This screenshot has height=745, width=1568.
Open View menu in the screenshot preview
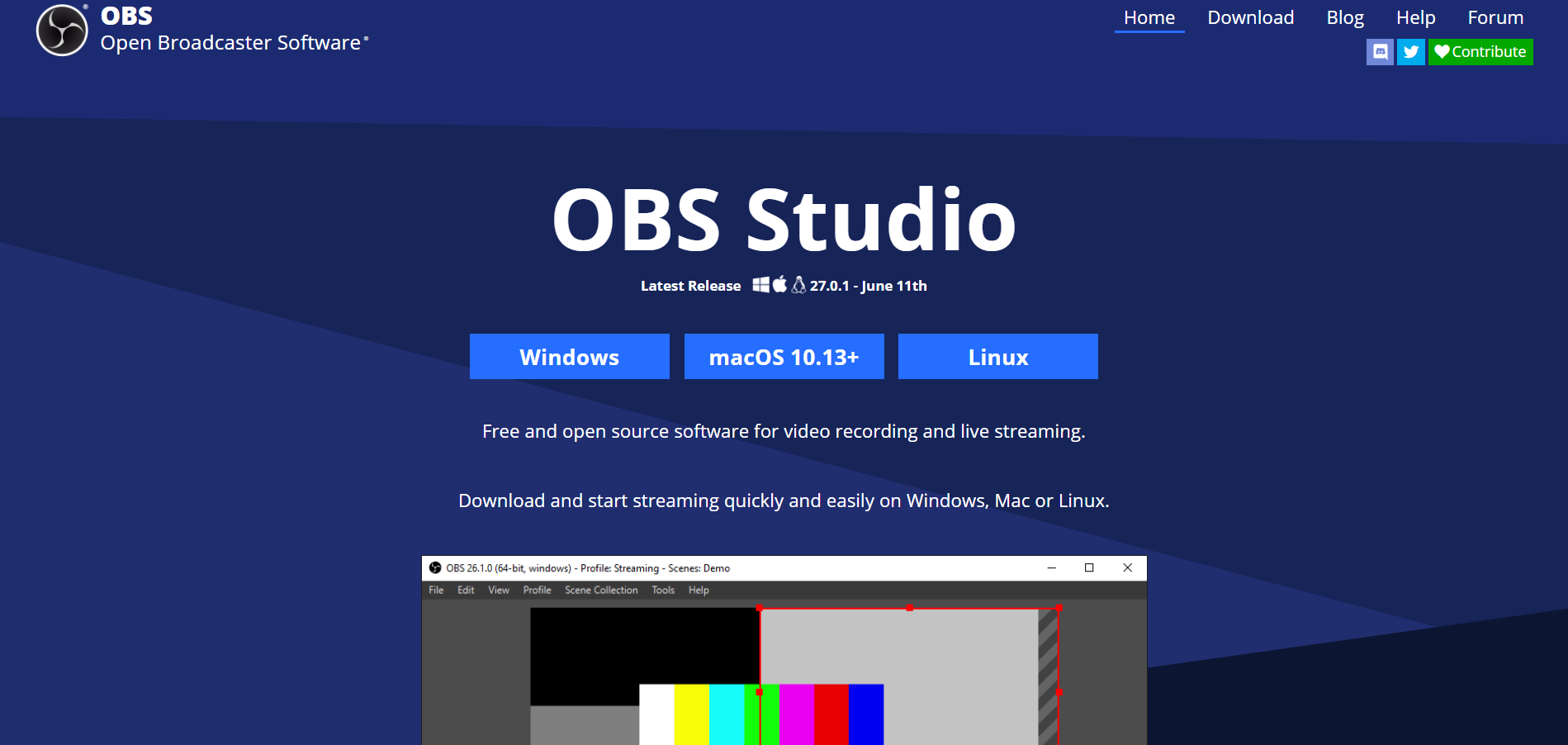pos(499,590)
